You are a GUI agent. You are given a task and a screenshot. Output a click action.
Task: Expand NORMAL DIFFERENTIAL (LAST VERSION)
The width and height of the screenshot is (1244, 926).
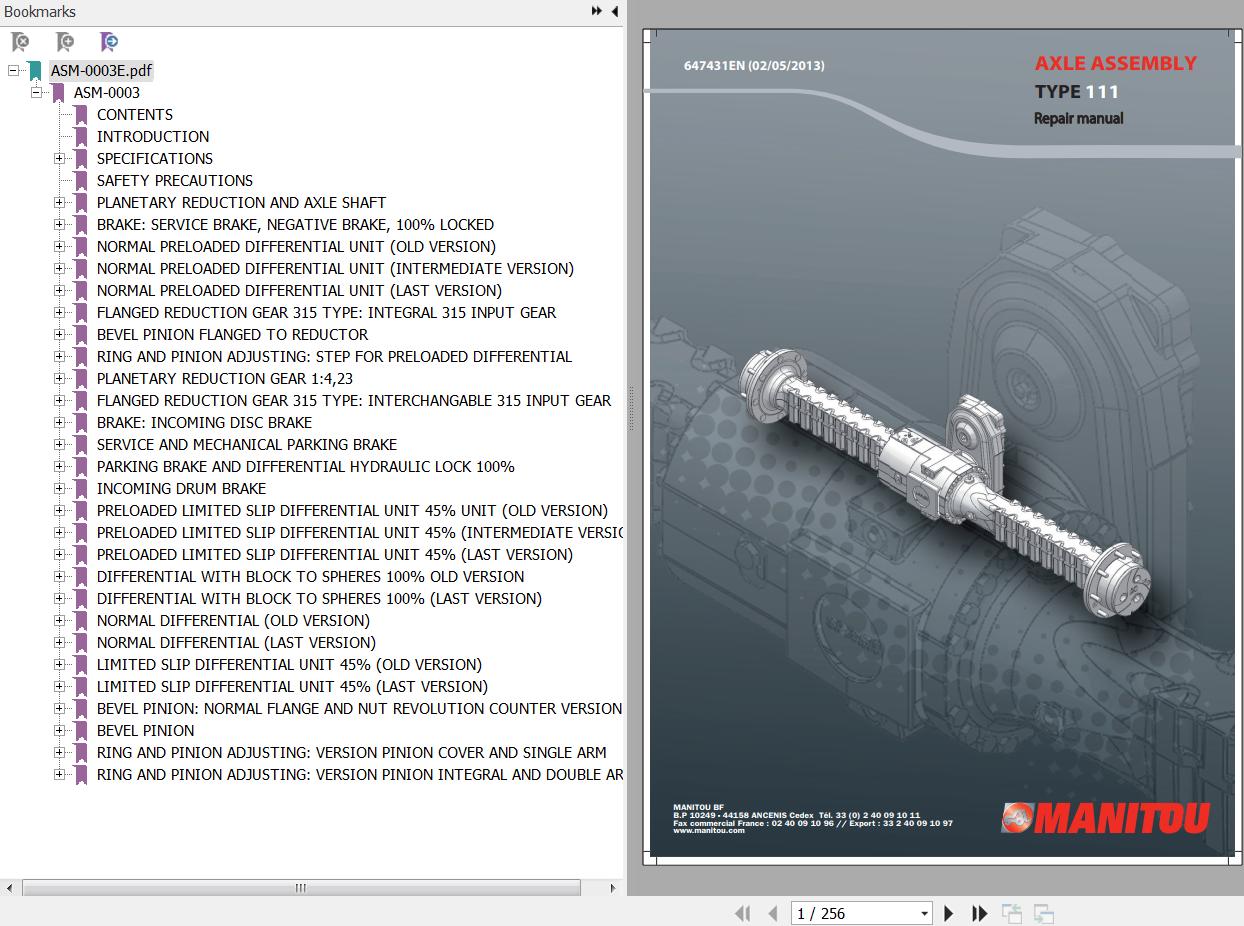59,642
